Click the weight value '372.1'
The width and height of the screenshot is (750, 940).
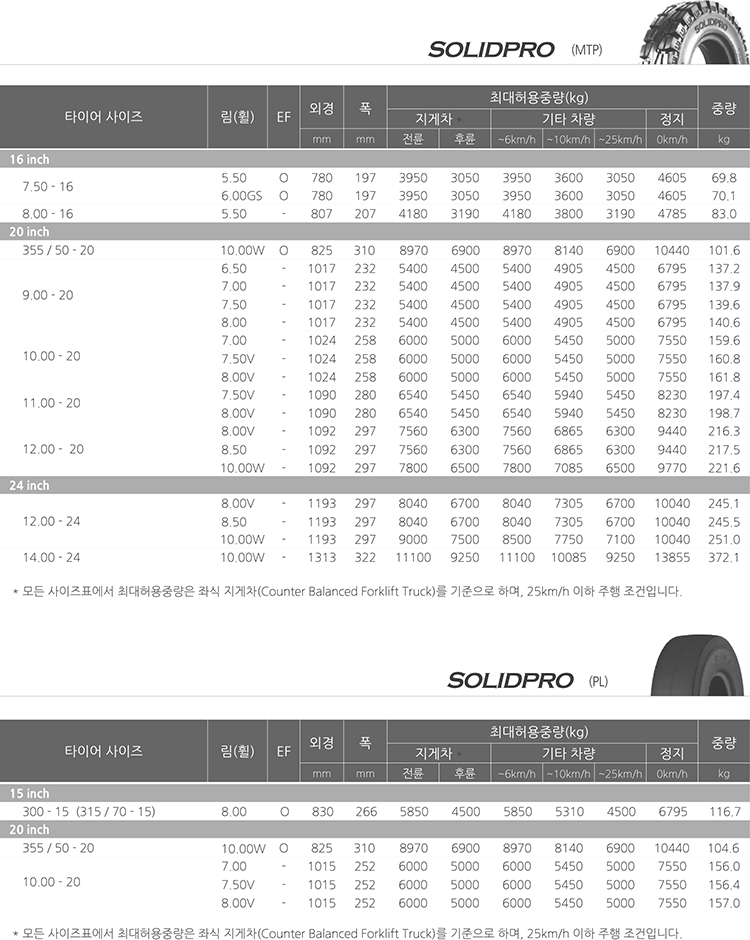(x=724, y=557)
